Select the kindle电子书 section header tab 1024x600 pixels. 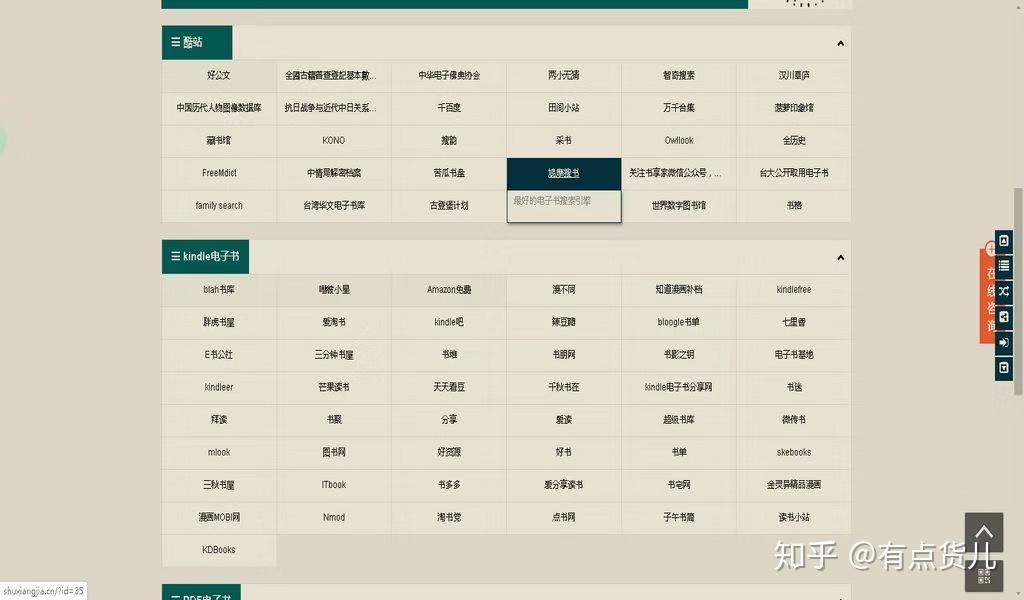click(x=205, y=256)
